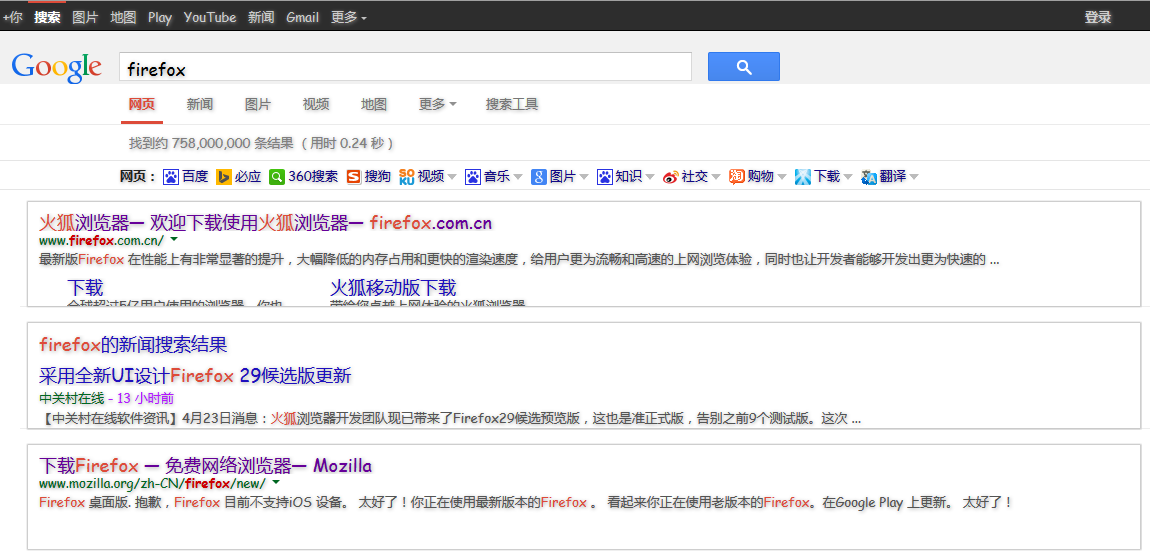Click the blue magnifier search button
The width and height of the screenshot is (1150, 555).
click(x=743, y=67)
